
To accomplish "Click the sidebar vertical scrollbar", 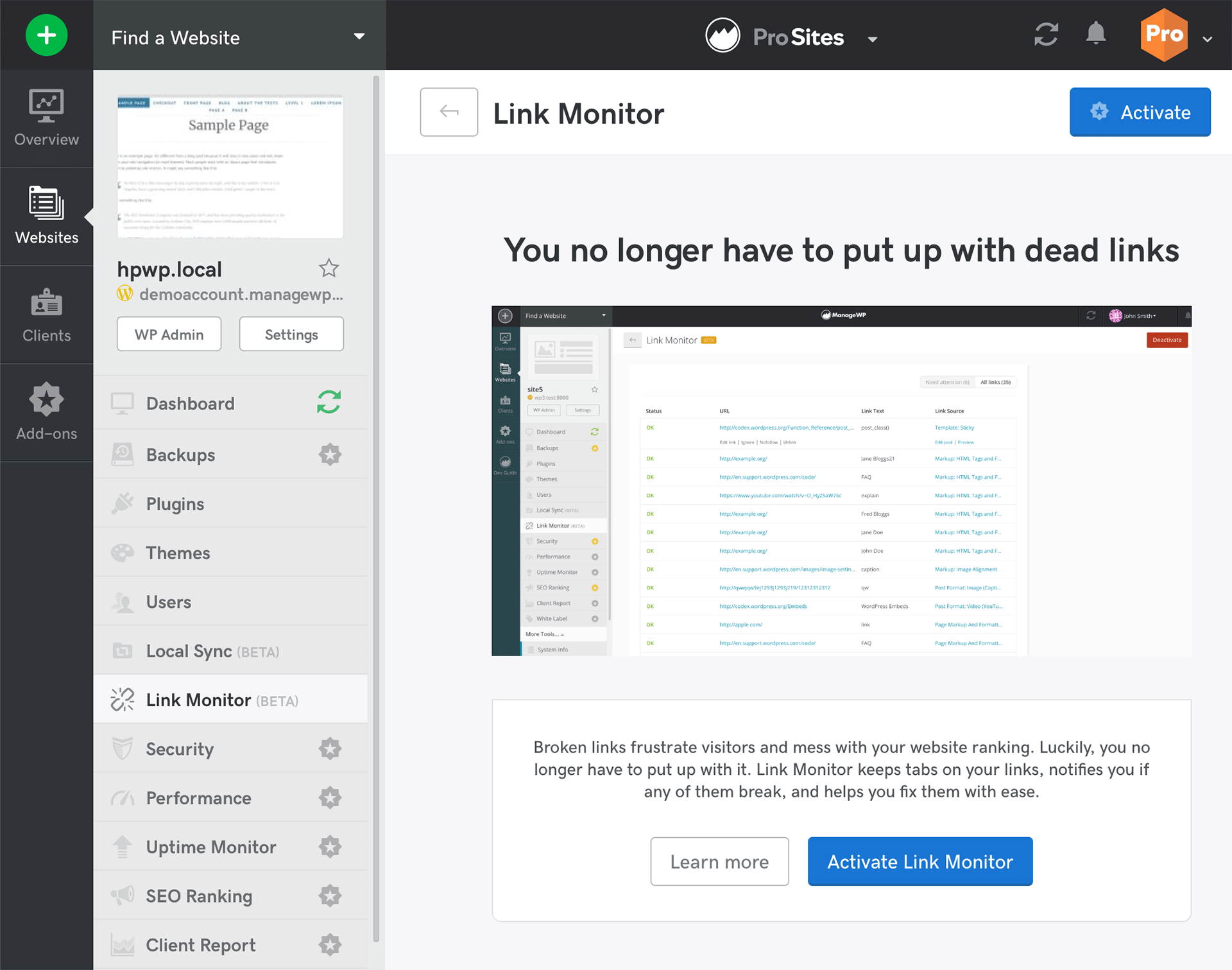I will (376, 508).
